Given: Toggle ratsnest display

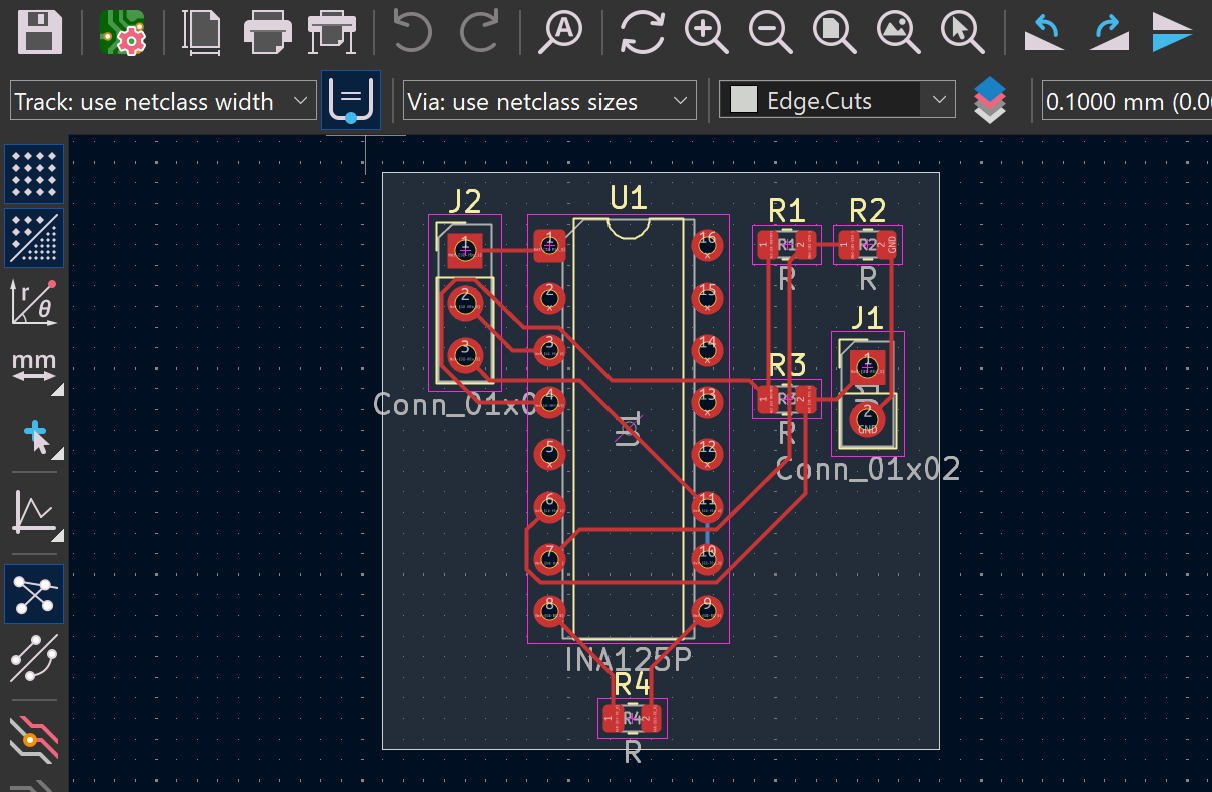Looking at the screenshot, I should coord(35,593).
